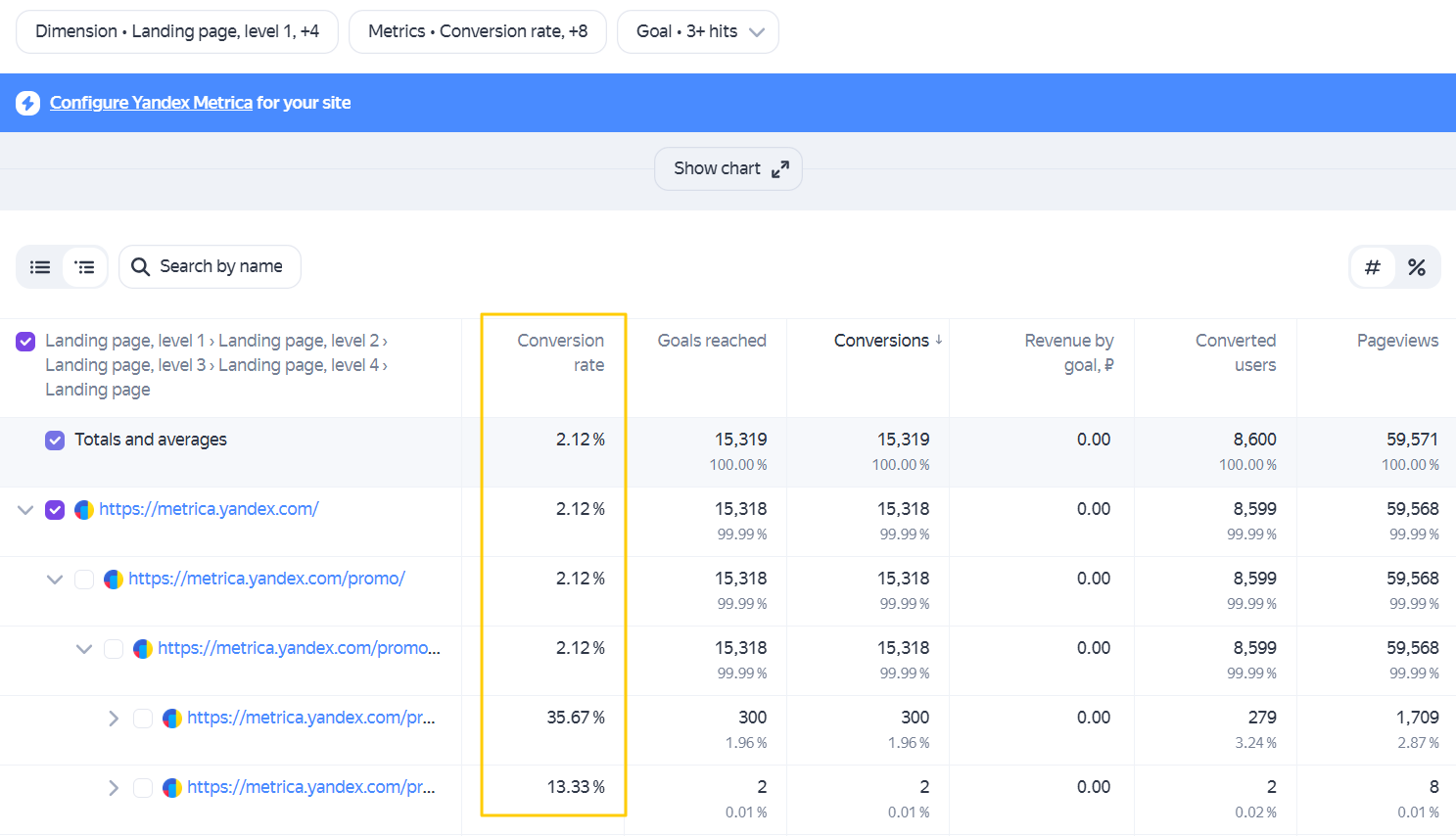This screenshot has width=1456, height=836.
Task: Switch to flat list view icon
Action: point(40,267)
